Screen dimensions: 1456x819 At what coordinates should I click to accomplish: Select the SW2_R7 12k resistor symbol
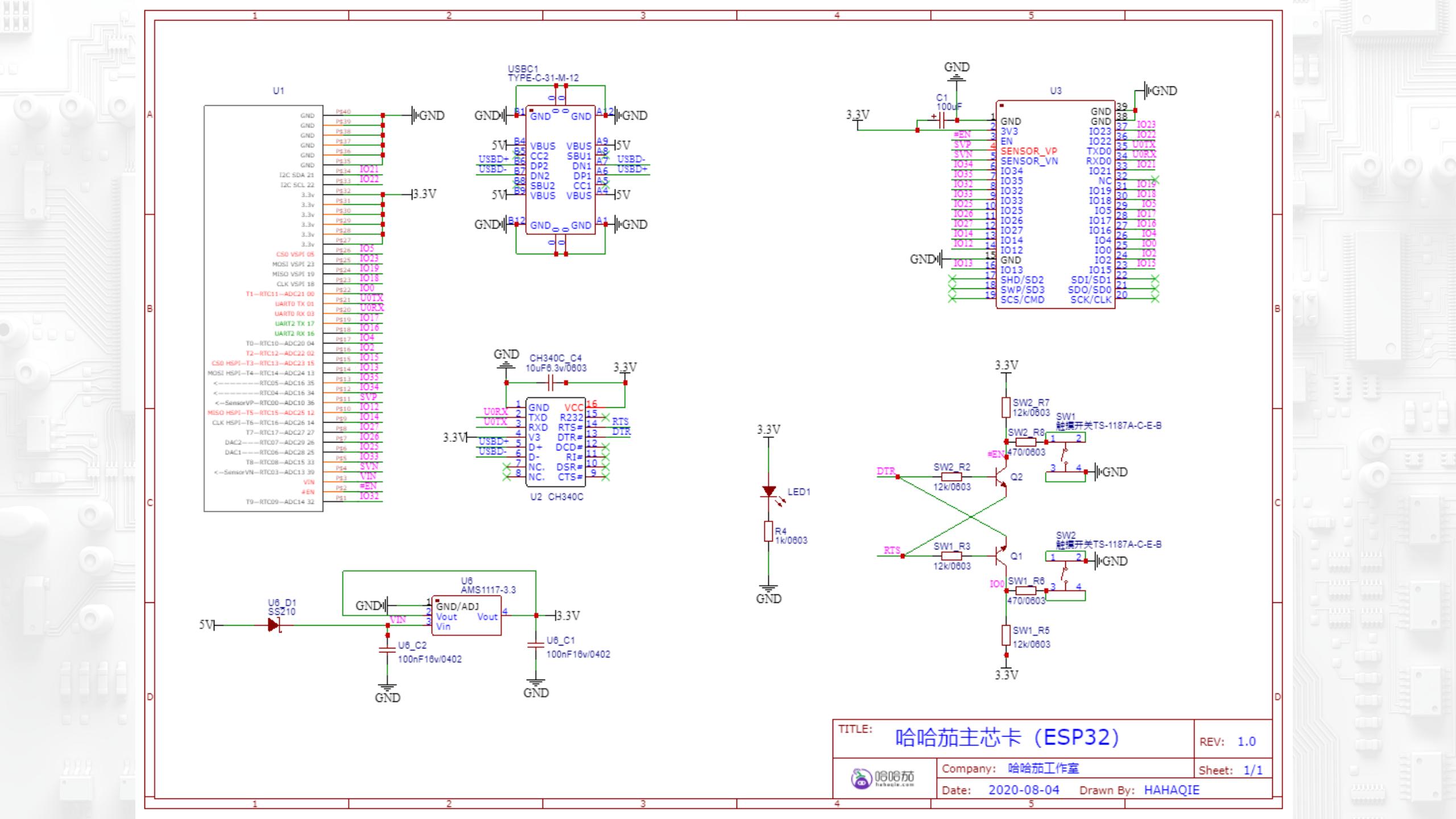pyautogui.click(x=1006, y=407)
